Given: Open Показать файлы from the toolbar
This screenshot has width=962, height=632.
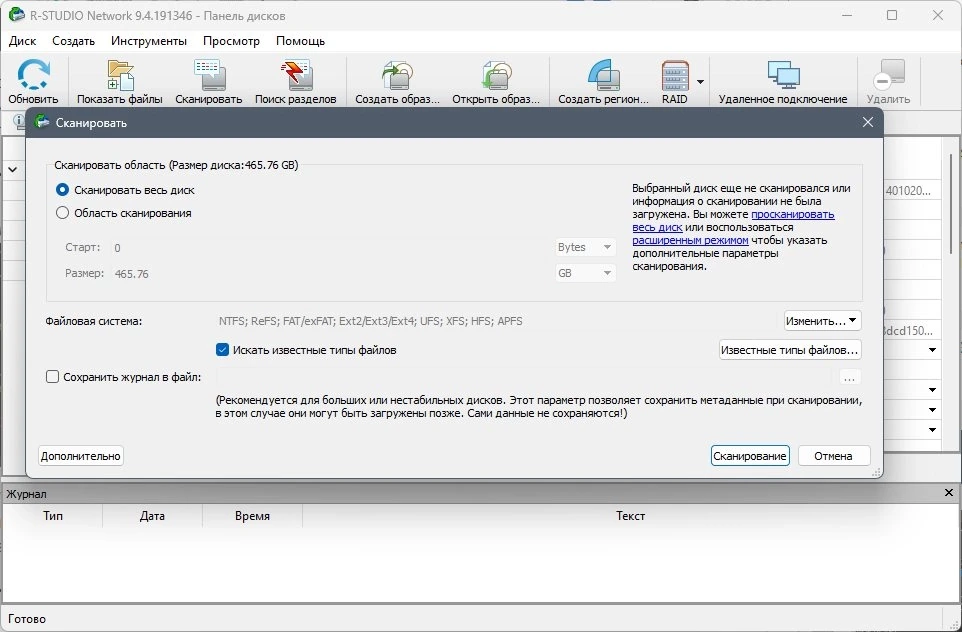Looking at the screenshot, I should (120, 81).
